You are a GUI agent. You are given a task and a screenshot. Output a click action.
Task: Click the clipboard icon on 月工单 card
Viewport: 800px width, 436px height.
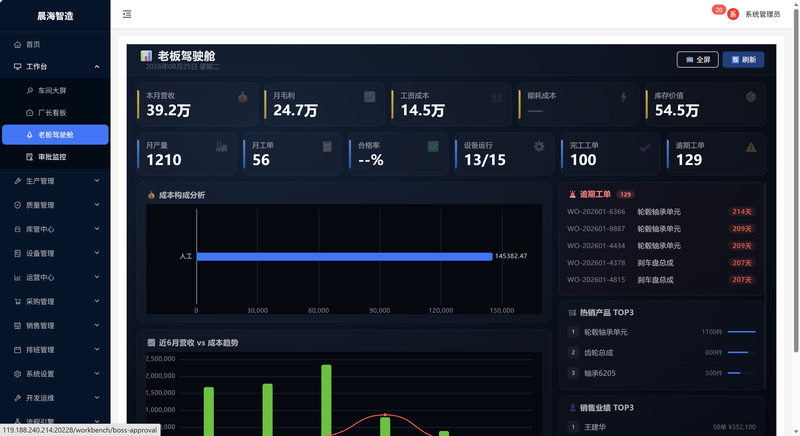[x=328, y=147]
